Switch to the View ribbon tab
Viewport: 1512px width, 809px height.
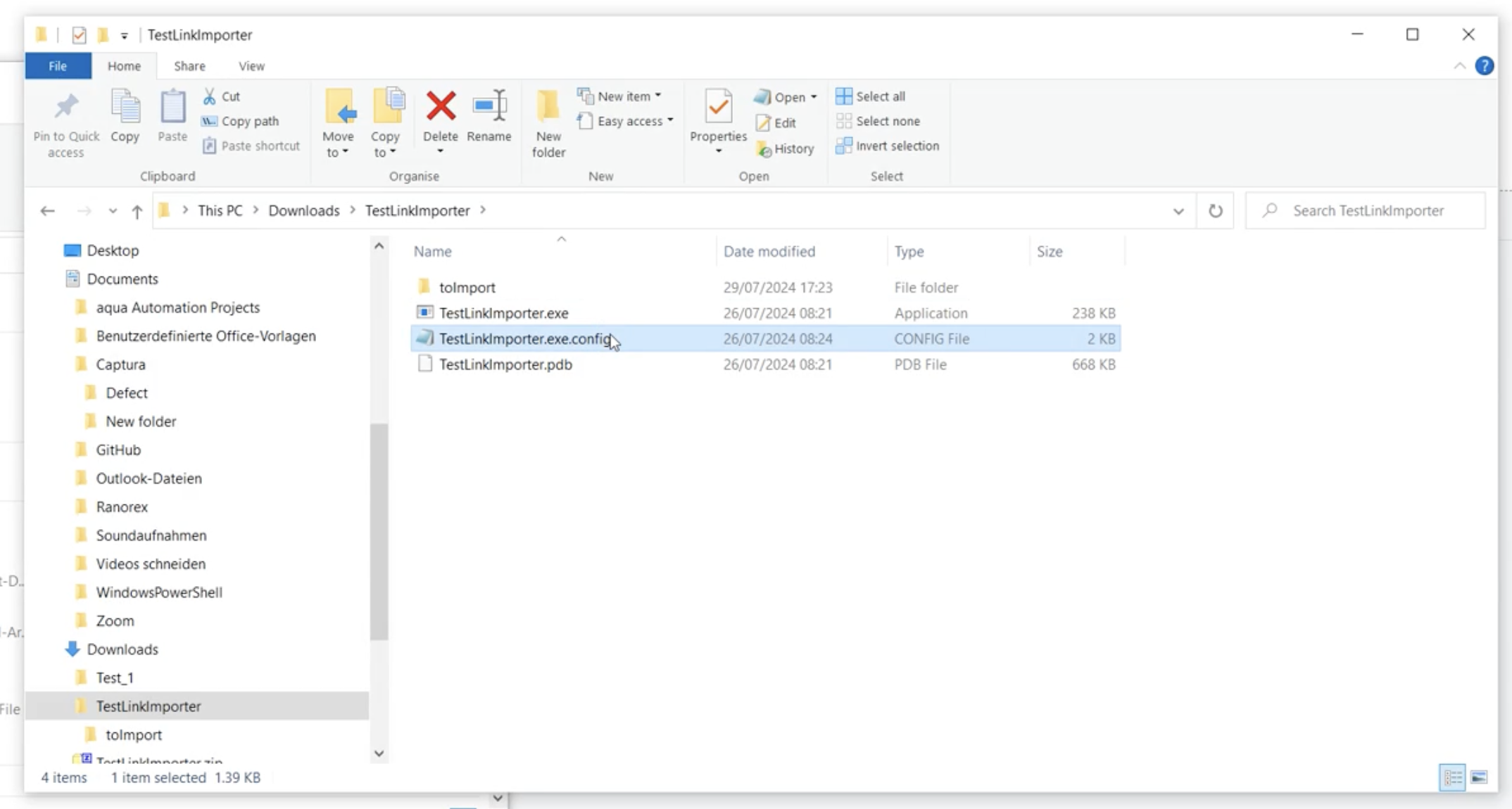pos(251,66)
